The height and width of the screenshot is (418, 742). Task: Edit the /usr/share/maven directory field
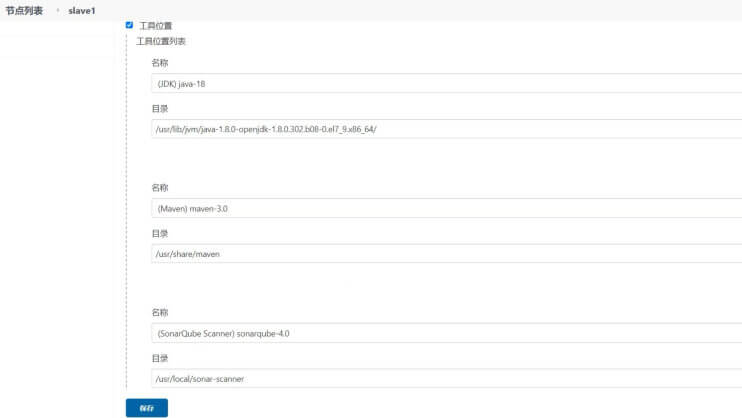446,254
